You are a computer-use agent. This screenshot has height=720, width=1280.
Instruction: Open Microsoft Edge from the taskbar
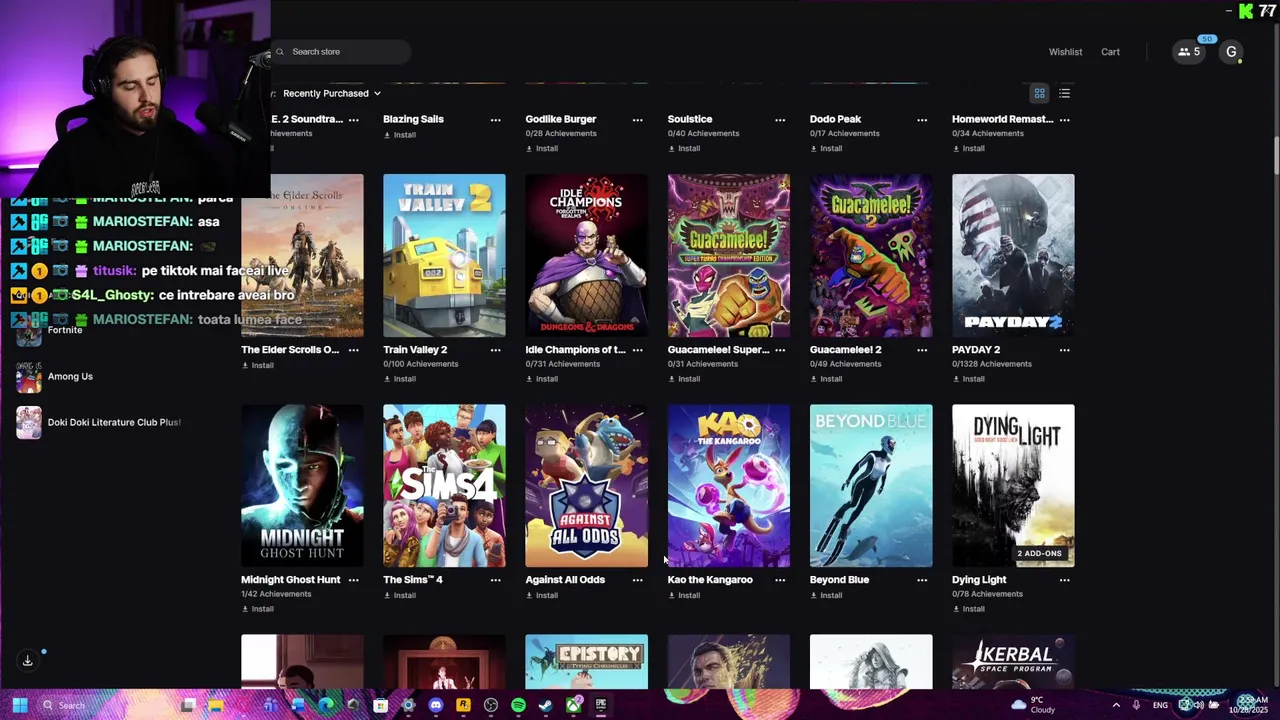coord(326,705)
